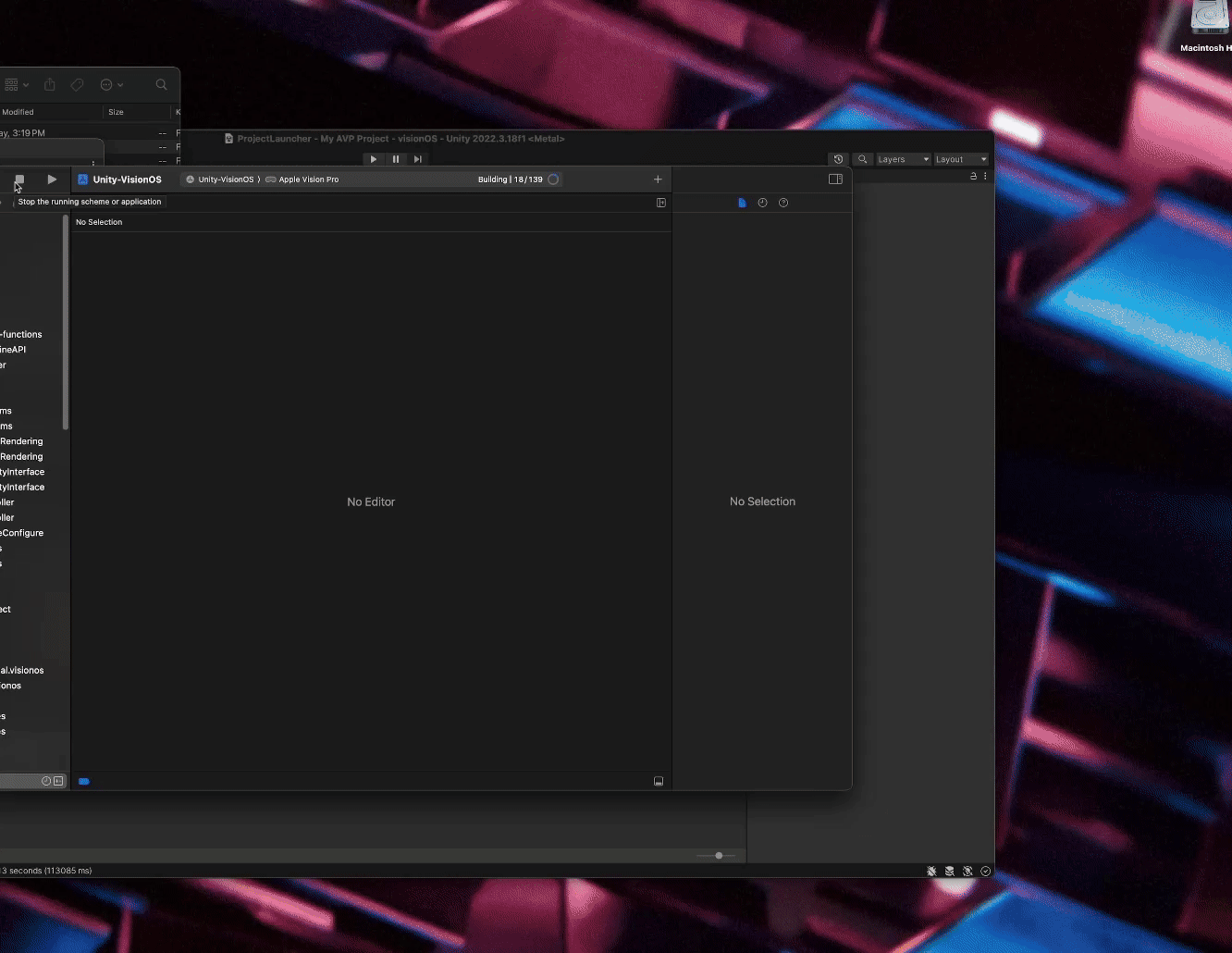Image resolution: width=1232 pixels, height=953 pixels.
Task: Pause the Unity editor playback
Action: click(x=396, y=159)
